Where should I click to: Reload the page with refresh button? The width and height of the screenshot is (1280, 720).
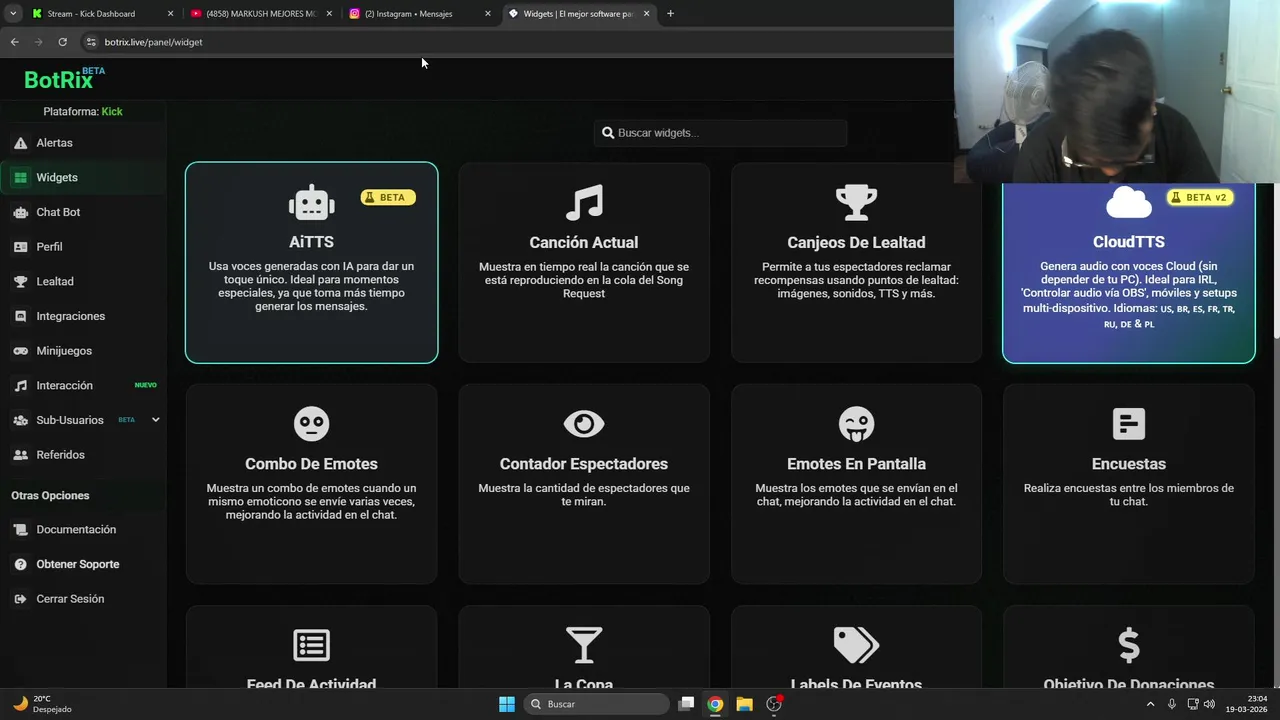coord(62,42)
